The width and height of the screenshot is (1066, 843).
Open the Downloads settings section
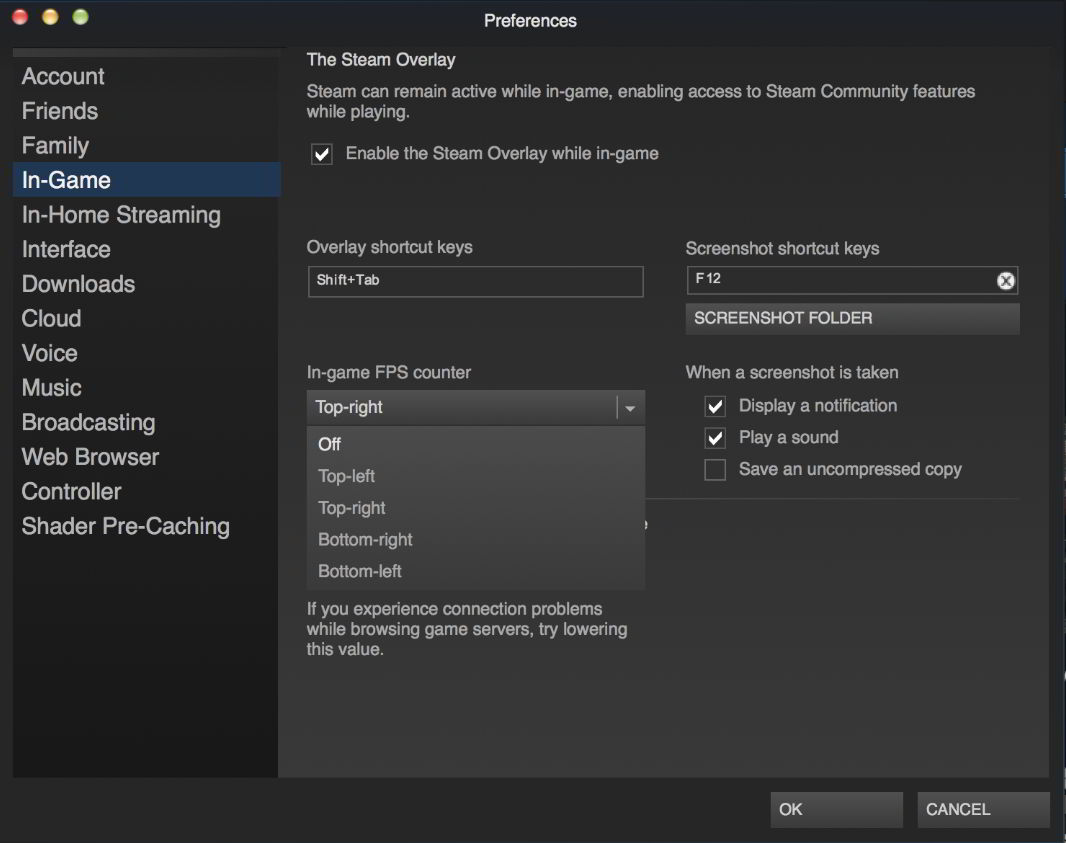click(146, 284)
